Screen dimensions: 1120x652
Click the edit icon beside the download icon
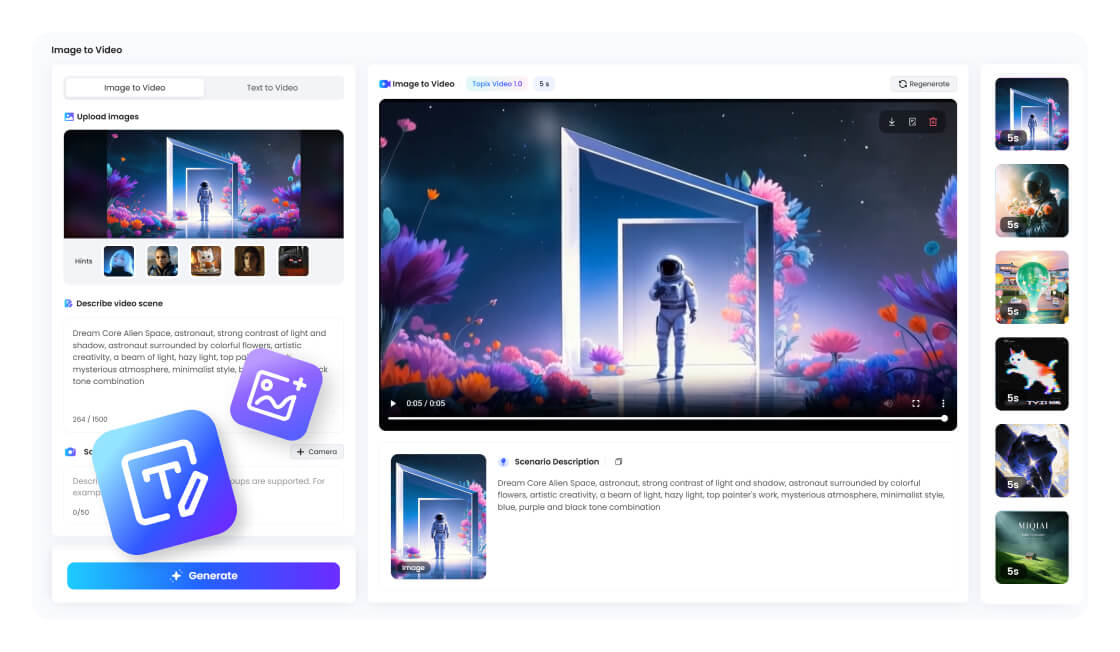coord(912,122)
